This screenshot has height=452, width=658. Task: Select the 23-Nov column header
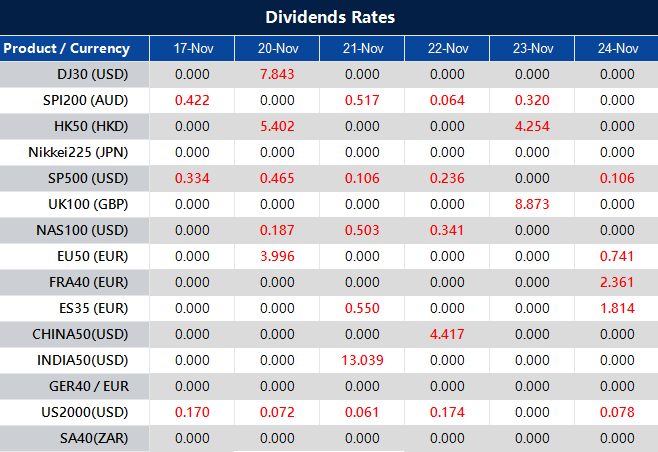(x=532, y=48)
